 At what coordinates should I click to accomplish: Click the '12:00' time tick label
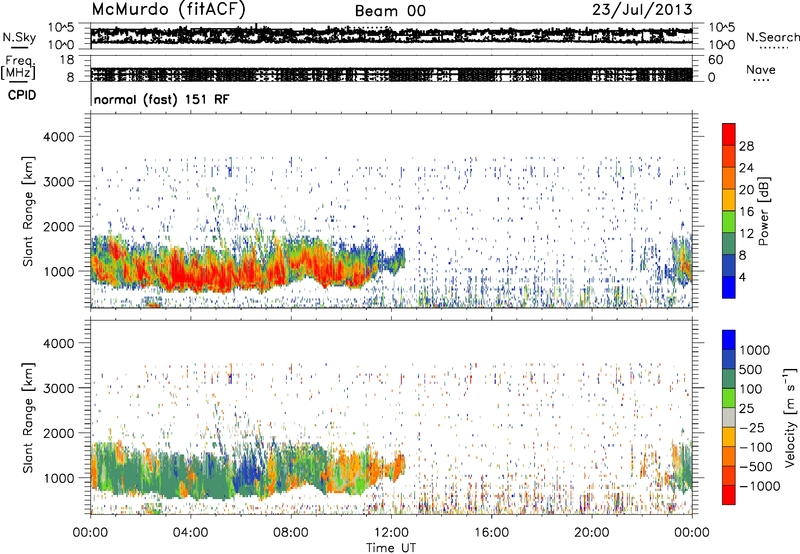(391, 533)
